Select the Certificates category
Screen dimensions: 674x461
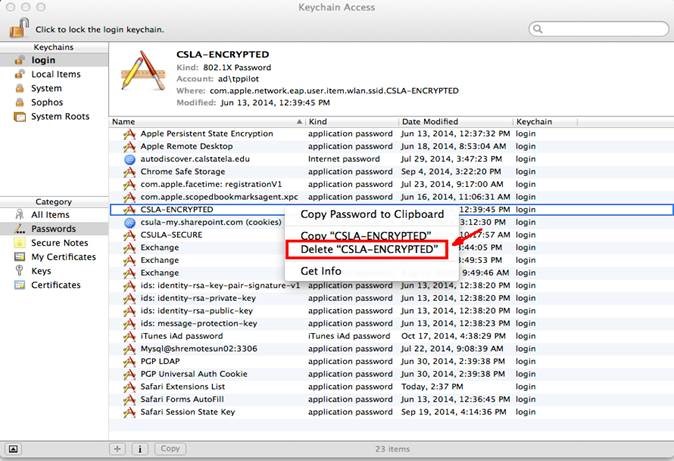54,285
